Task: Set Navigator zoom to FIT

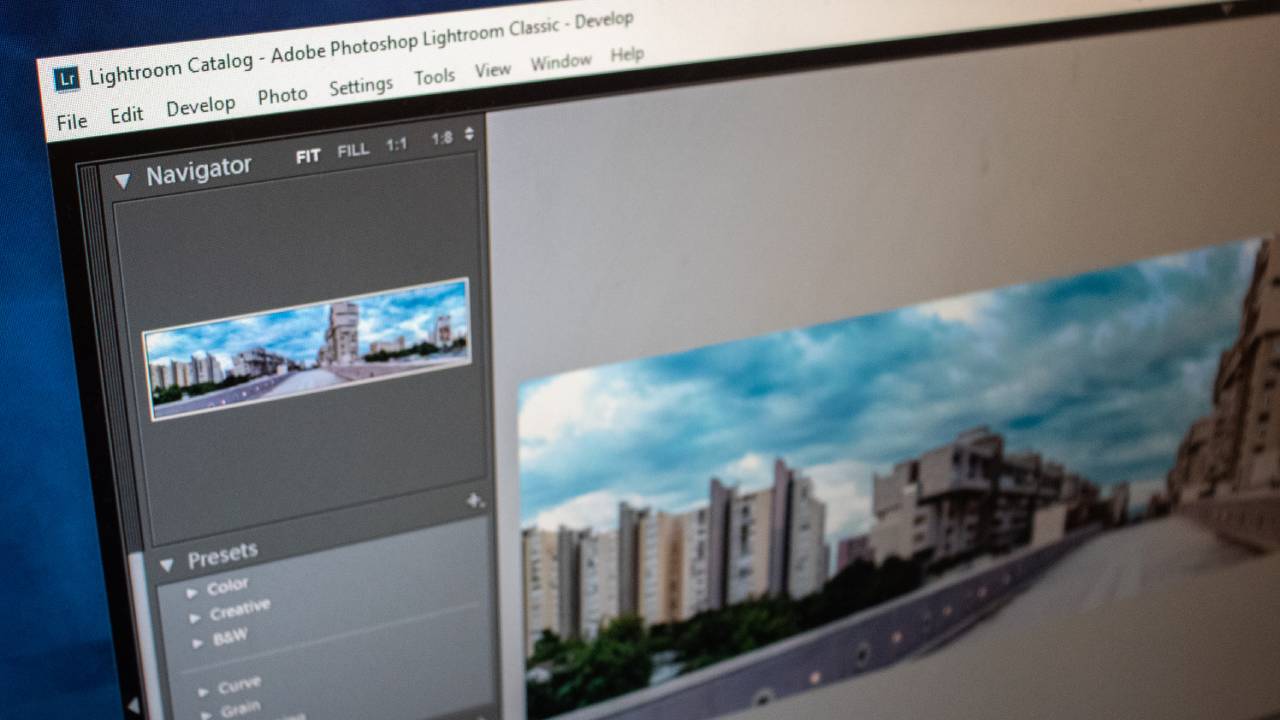Action: click(x=308, y=156)
